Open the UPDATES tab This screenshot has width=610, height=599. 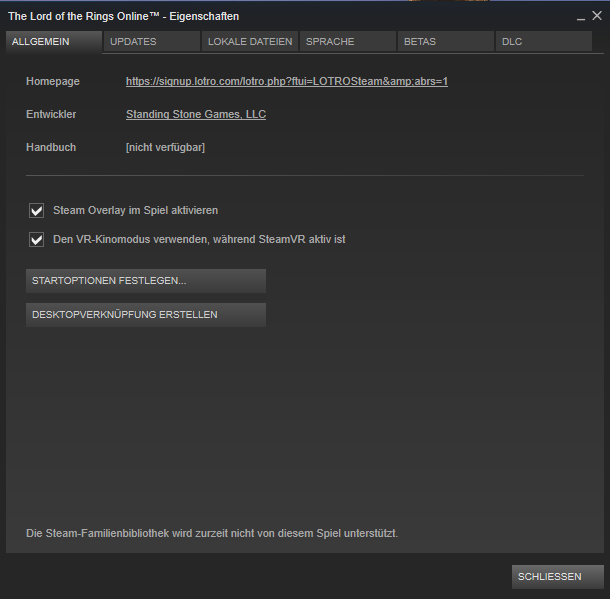click(x=152, y=42)
